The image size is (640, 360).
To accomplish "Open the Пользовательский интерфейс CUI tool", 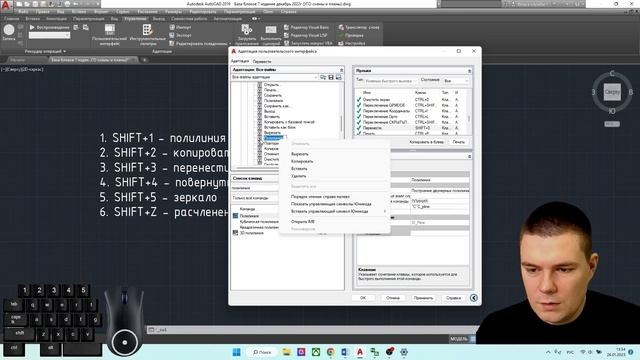I will pyautogui.click(x=109, y=34).
